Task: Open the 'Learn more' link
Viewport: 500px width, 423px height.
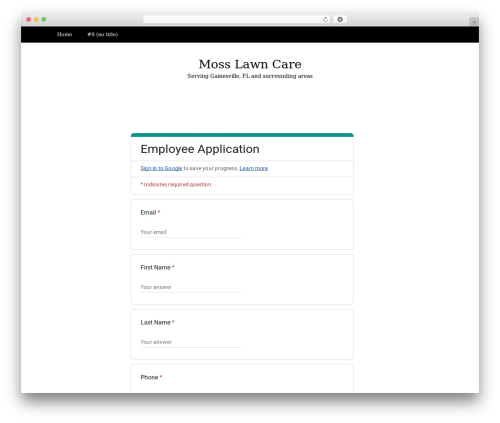Action: pyautogui.click(x=254, y=168)
